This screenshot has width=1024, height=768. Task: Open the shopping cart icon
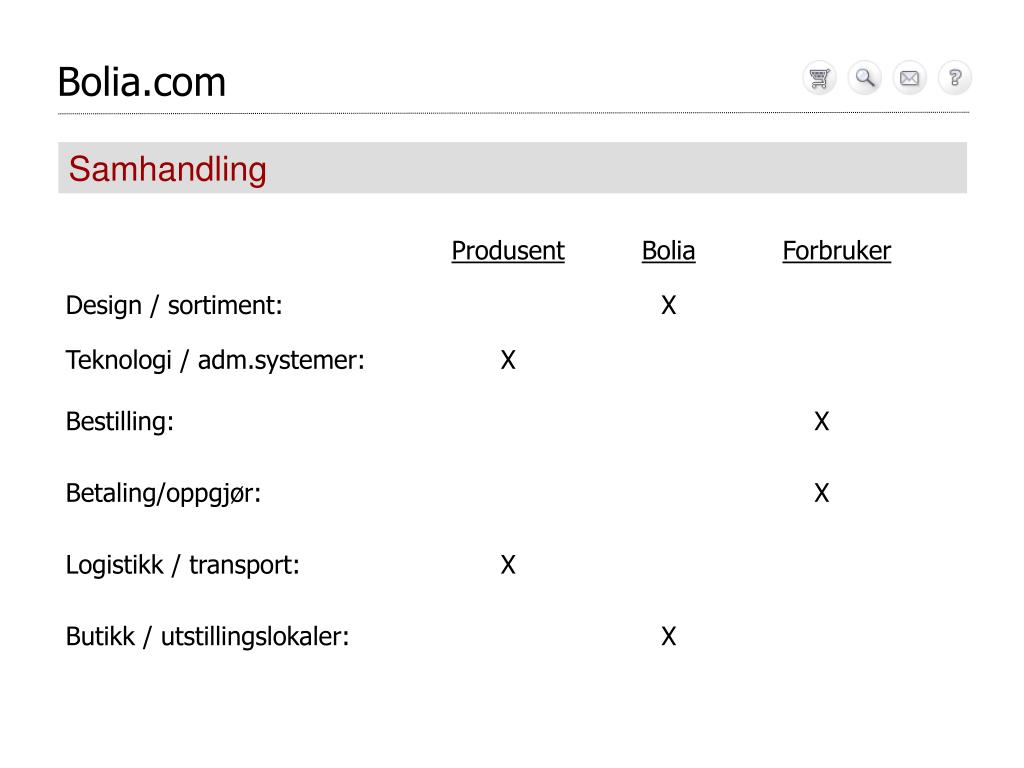819,78
